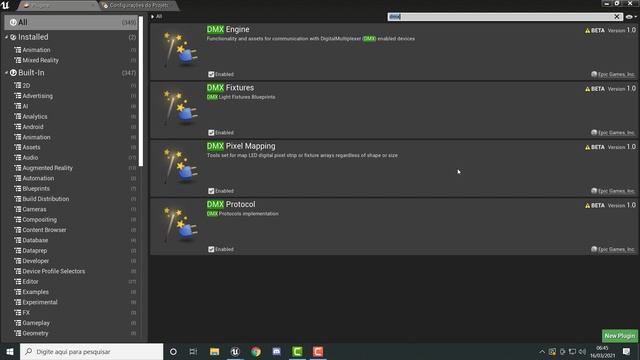640x360 pixels.
Task: Disable the DMX Protocol Enabled checkbox
Action: point(211,249)
